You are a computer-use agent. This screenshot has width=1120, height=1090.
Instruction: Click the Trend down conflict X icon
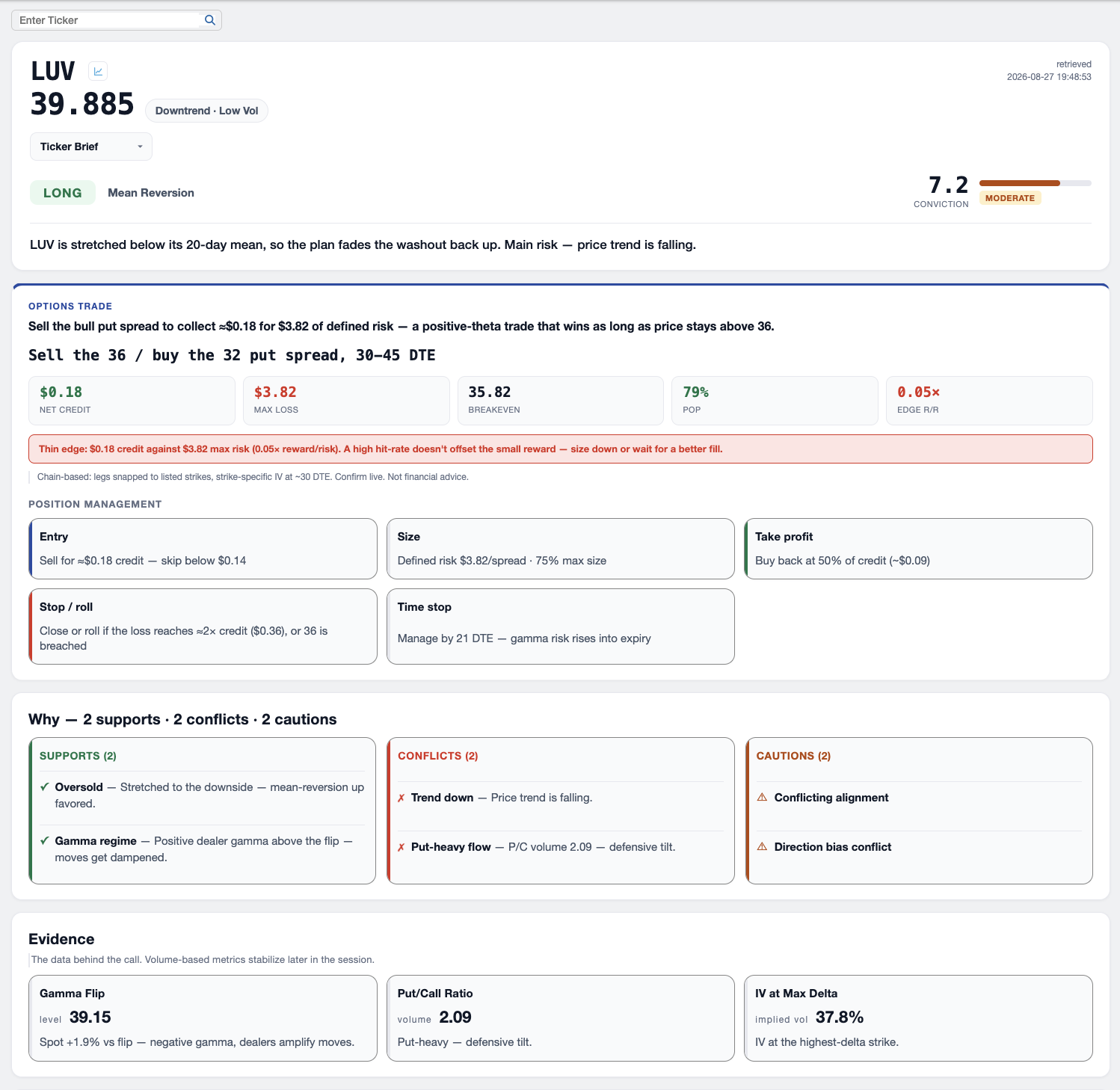tap(401, 798)
